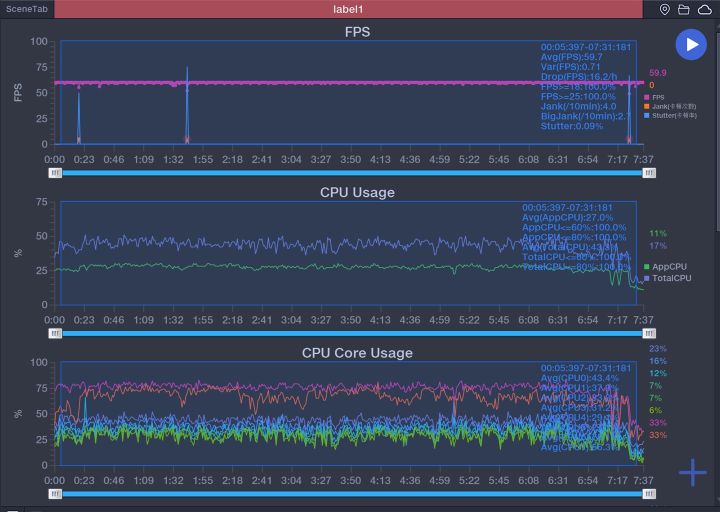Click the cloud upload icon
The image size is (720, 512).
point(704,9)
